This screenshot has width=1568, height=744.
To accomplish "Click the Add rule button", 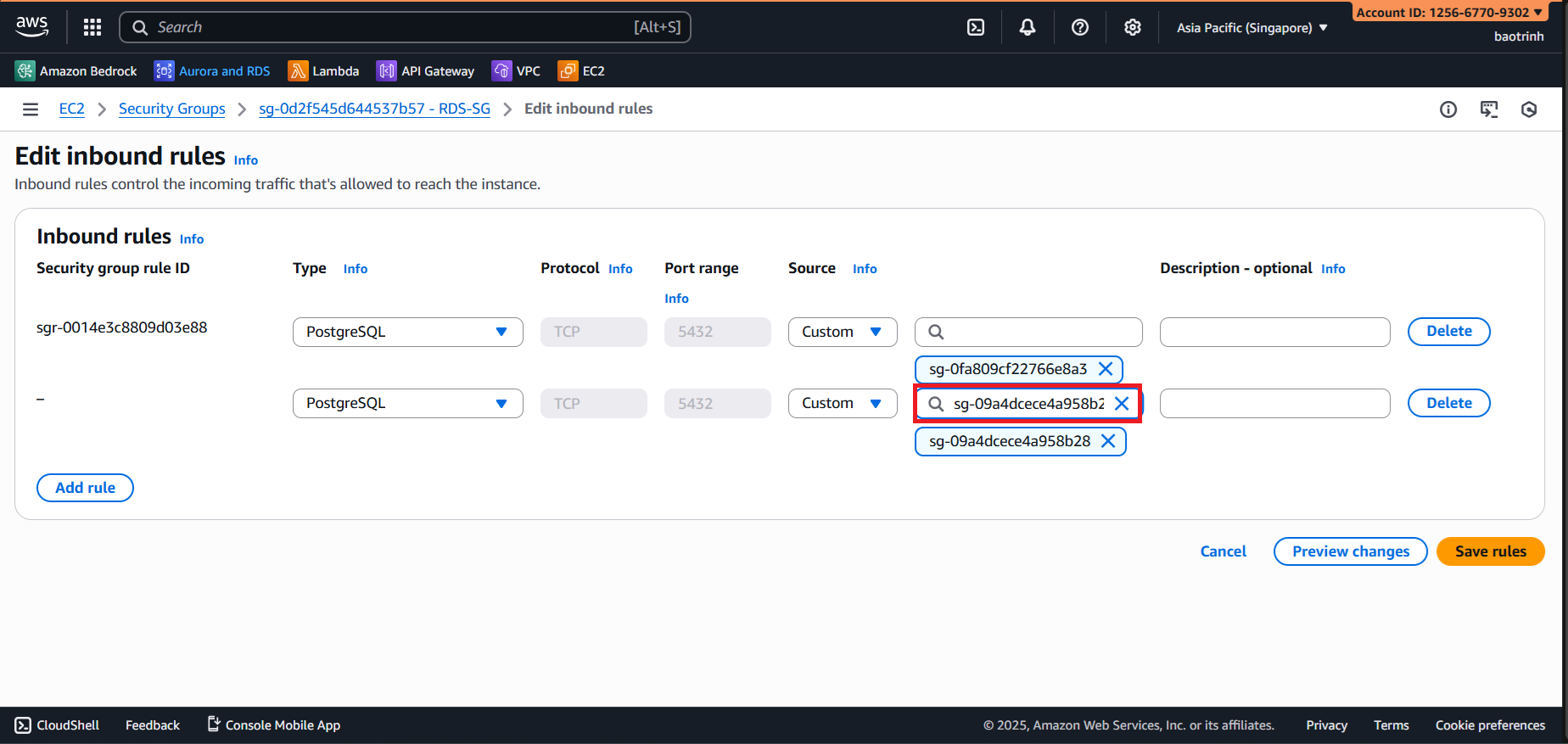I will (x=85, y=488).
